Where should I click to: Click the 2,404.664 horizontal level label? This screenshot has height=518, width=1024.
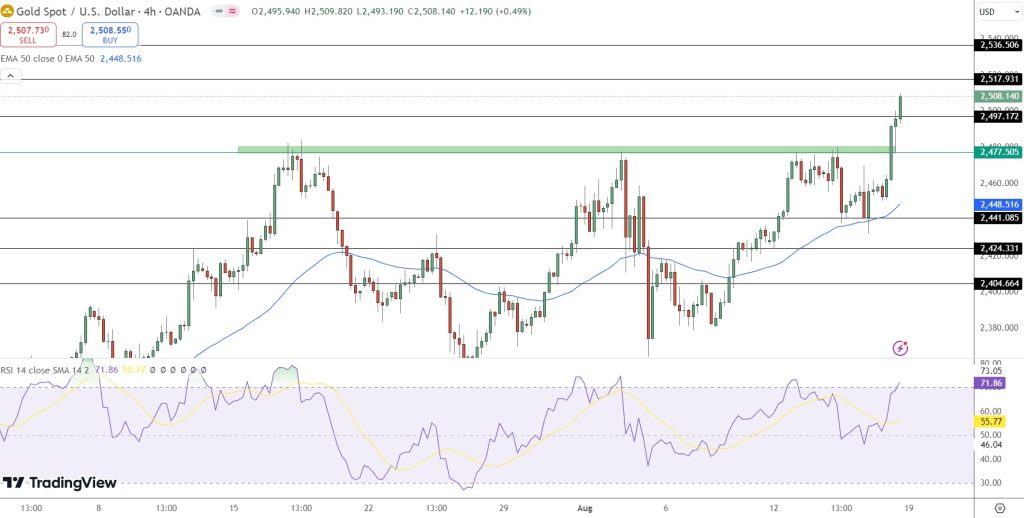click(997, 284)
